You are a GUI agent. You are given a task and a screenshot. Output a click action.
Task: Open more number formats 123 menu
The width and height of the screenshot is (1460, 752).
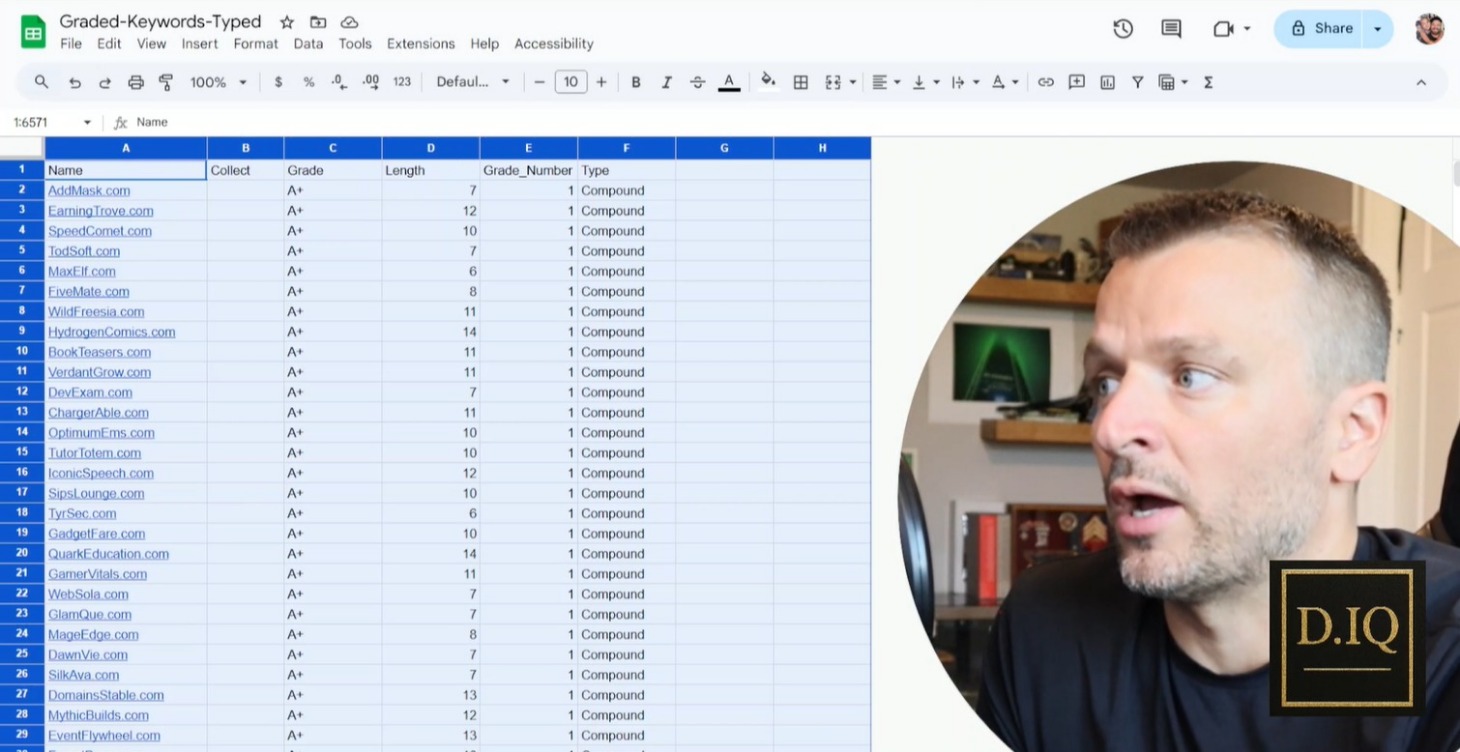(x=402, y=83)
